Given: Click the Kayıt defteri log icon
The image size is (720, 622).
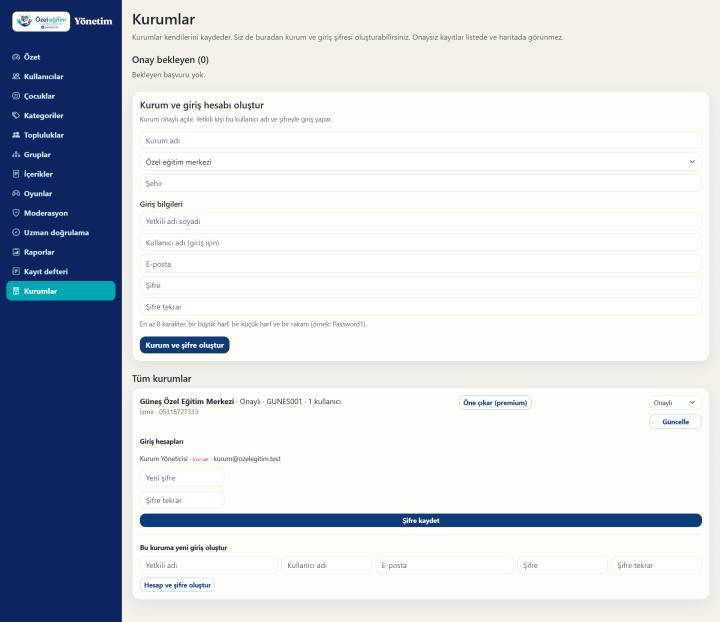Looking at the screenshot, I should click(16, 271).
